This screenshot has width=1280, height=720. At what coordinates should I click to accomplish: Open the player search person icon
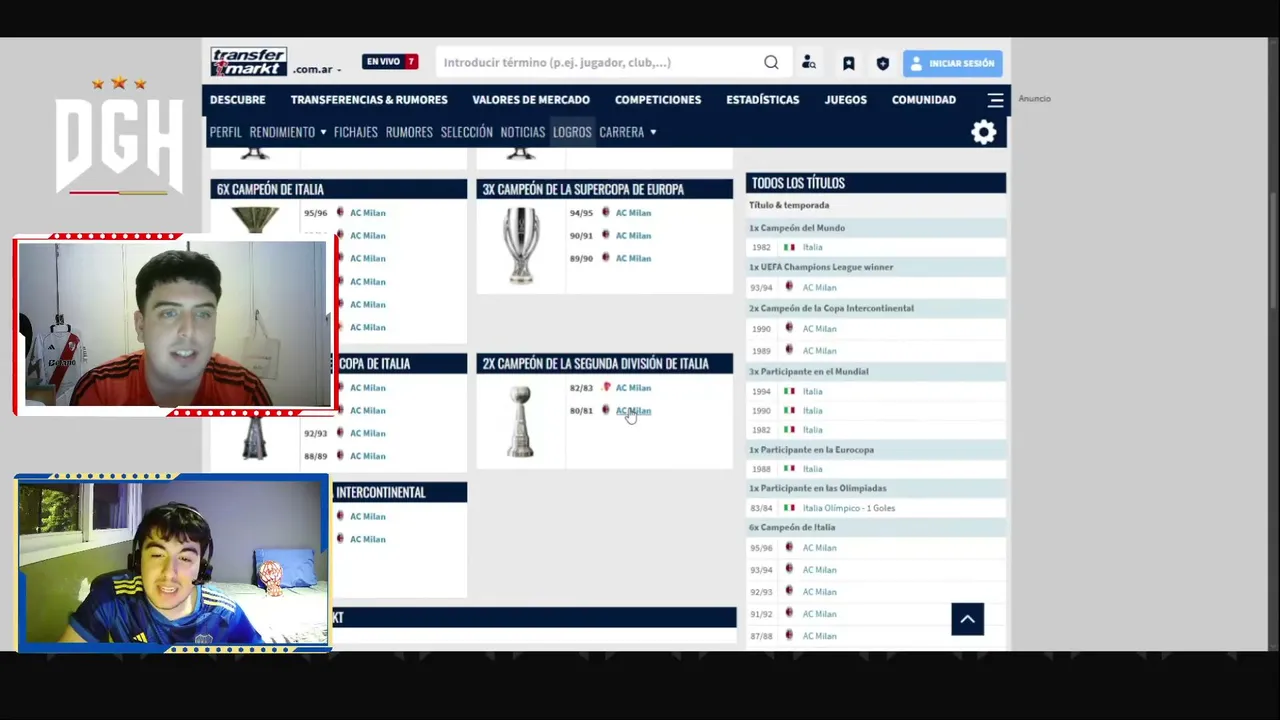point(809,63)
